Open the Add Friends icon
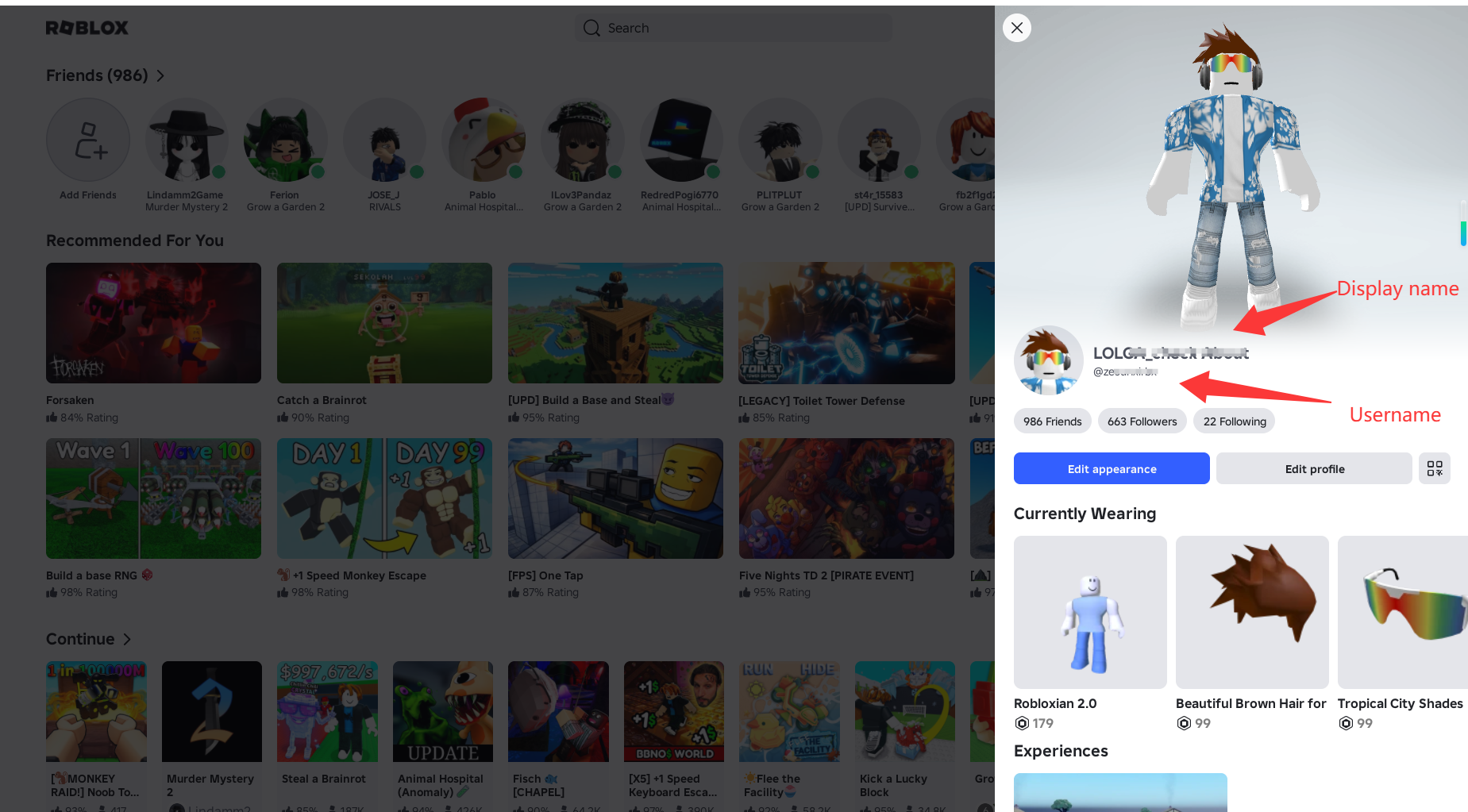The height and width of the screenshot is (812, 1468). (x=88, y=140)
